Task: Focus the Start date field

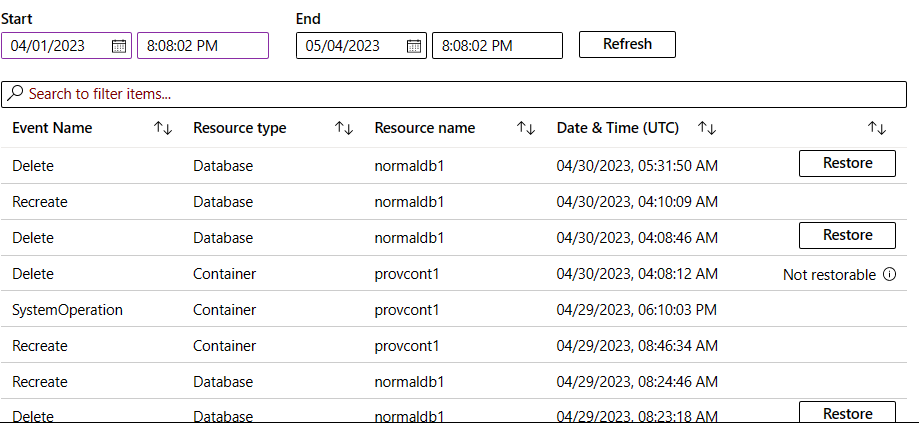Action: point(57,46)
